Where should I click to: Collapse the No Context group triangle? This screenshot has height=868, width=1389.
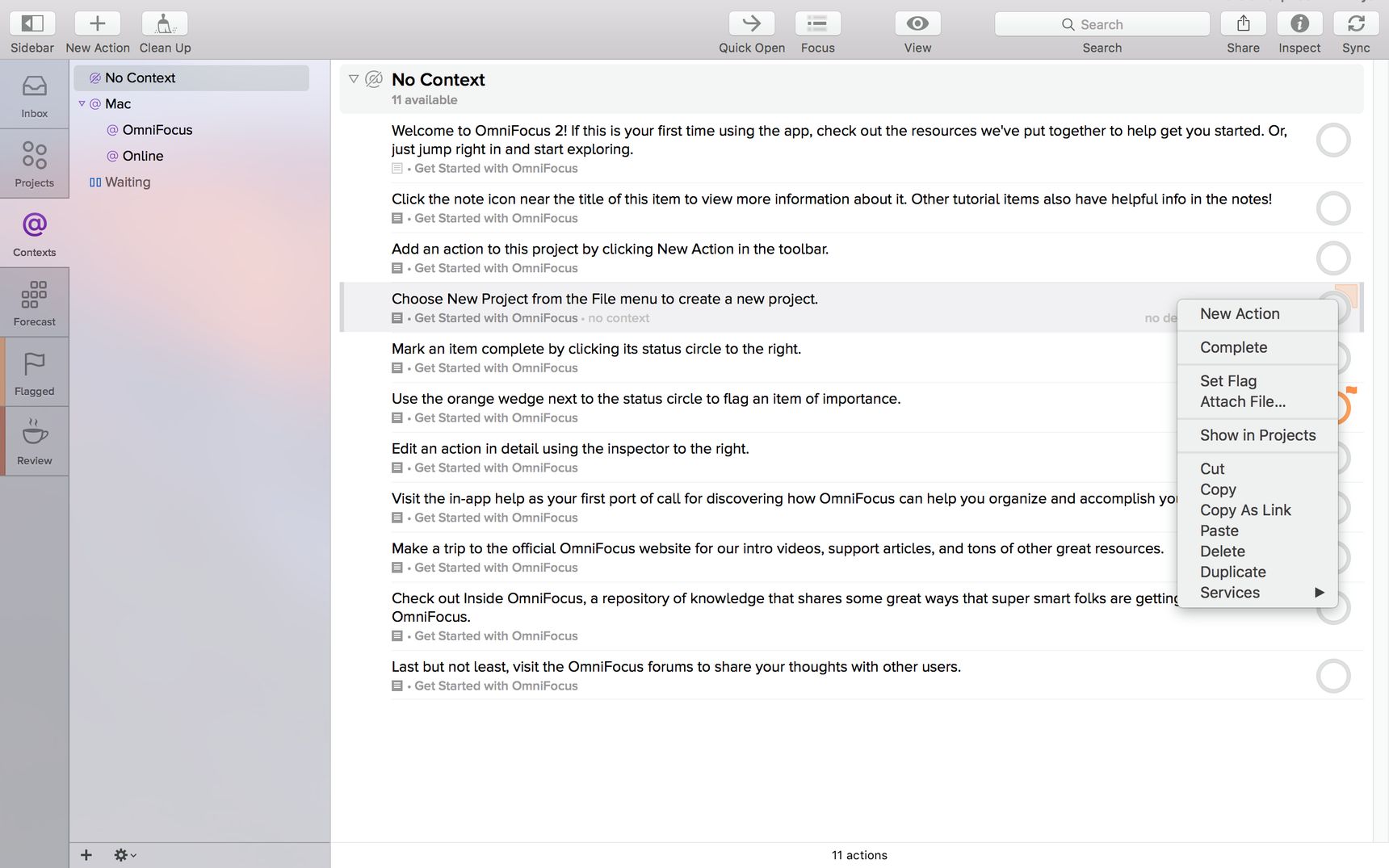(x=353, y=79)
